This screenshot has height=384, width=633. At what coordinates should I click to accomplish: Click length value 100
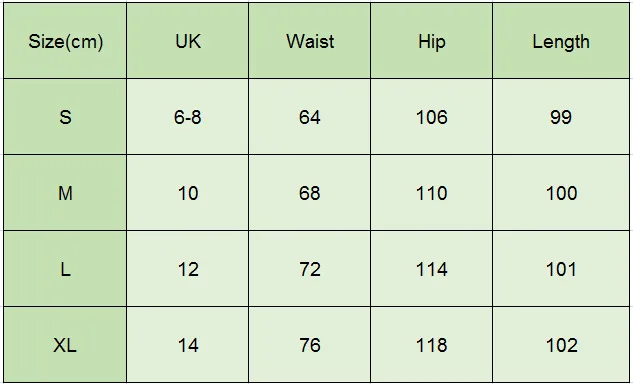coord(561,193)
